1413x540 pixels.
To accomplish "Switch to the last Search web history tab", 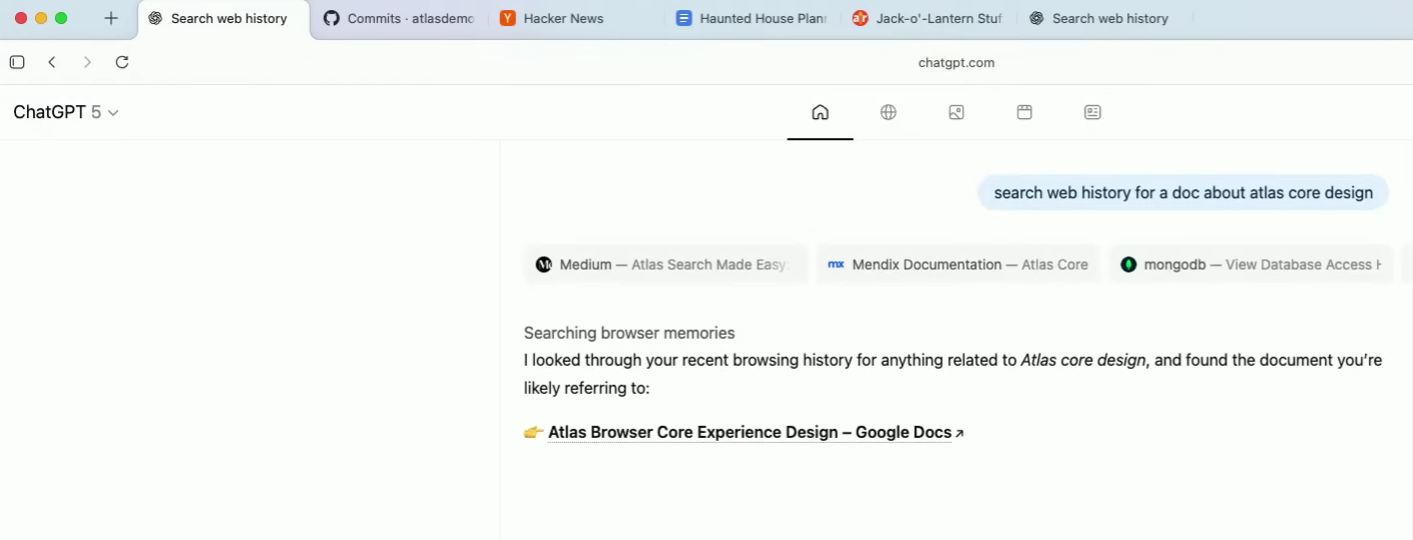I will tap(1104, 18).
